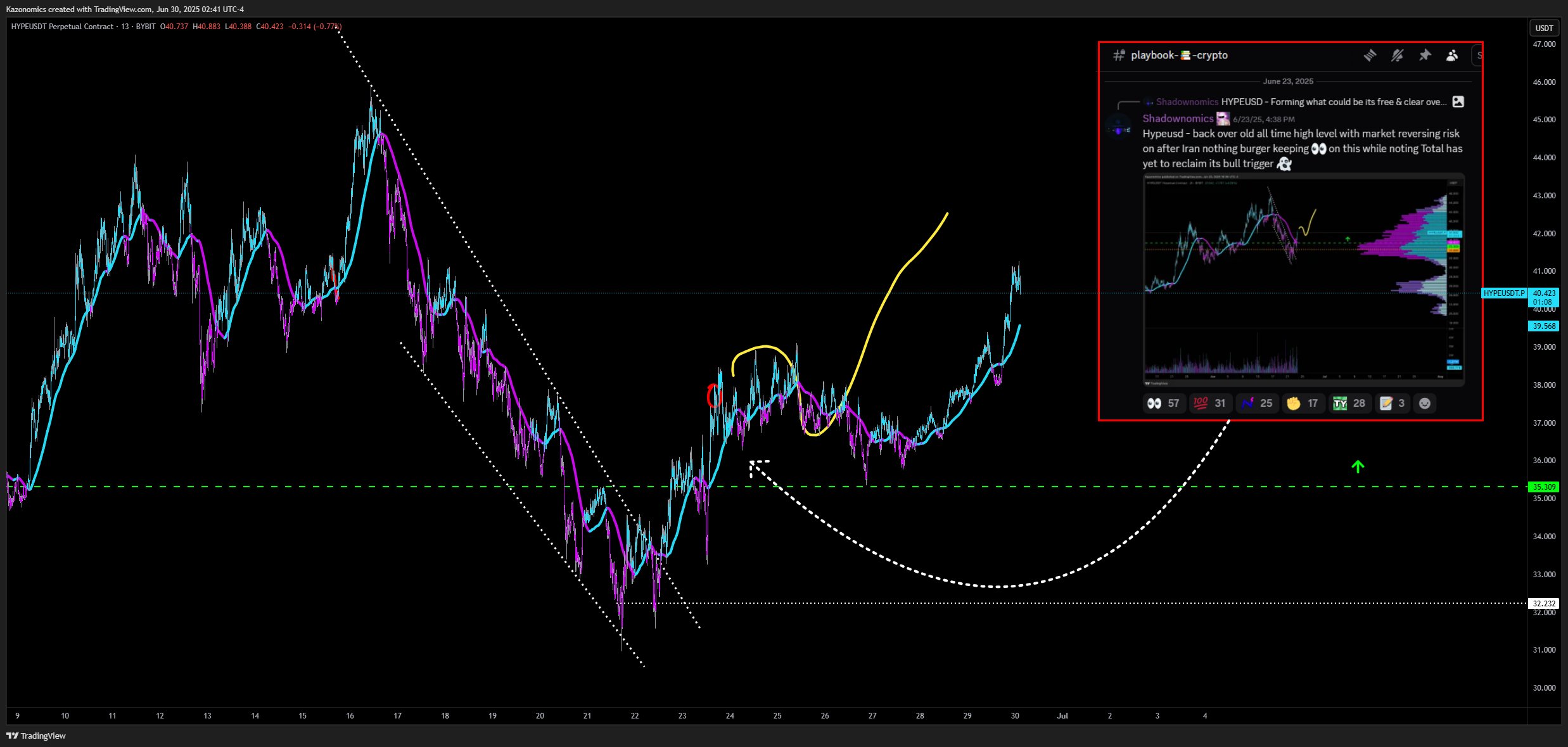Click the date 23 on the time axis
The height and width of the screenshot is (747, 1568).
[682, 716]
